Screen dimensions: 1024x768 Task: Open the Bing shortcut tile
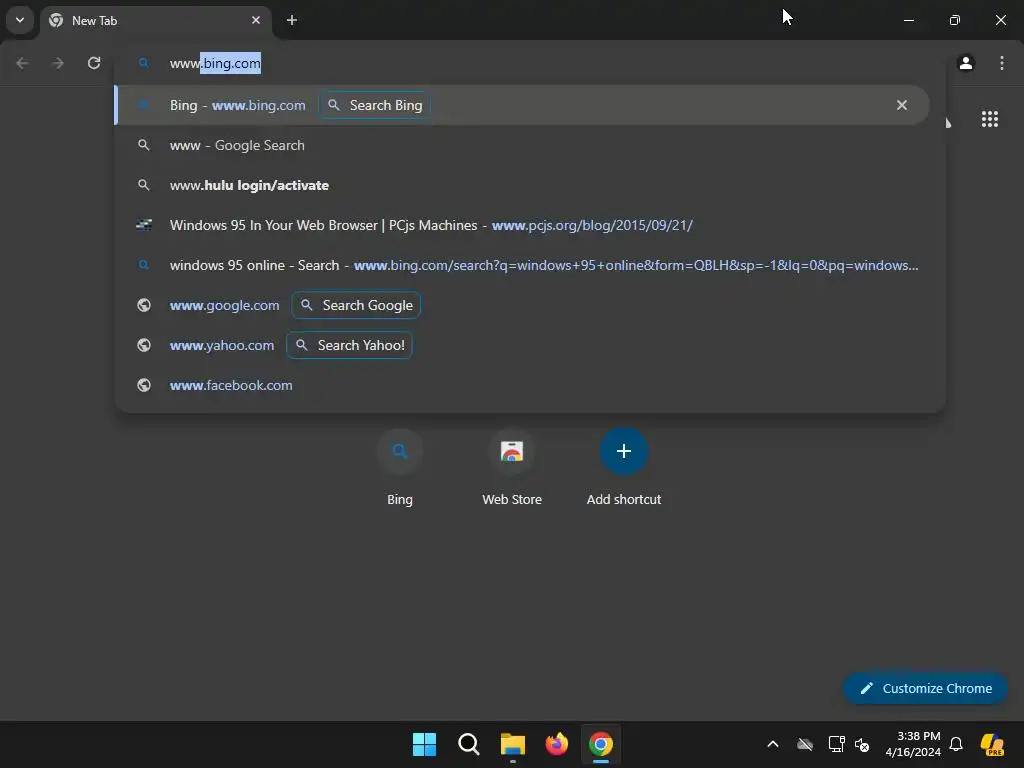click(x=400, y=467)
